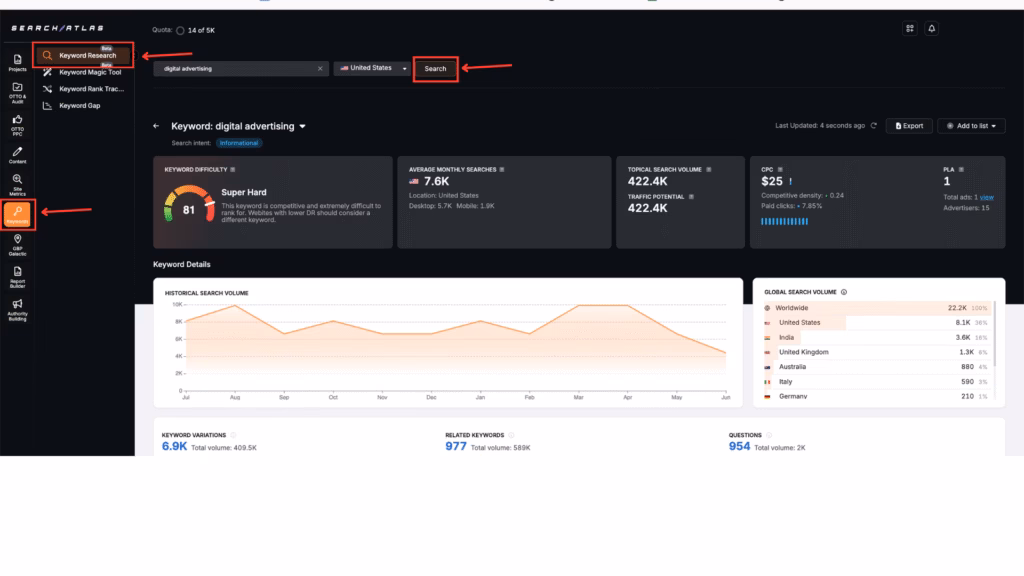Click the OTTO PPC thumbs-up icon
Image resolution: width=1024 pixels, height=576 pixels.
(x=18, y=123)
